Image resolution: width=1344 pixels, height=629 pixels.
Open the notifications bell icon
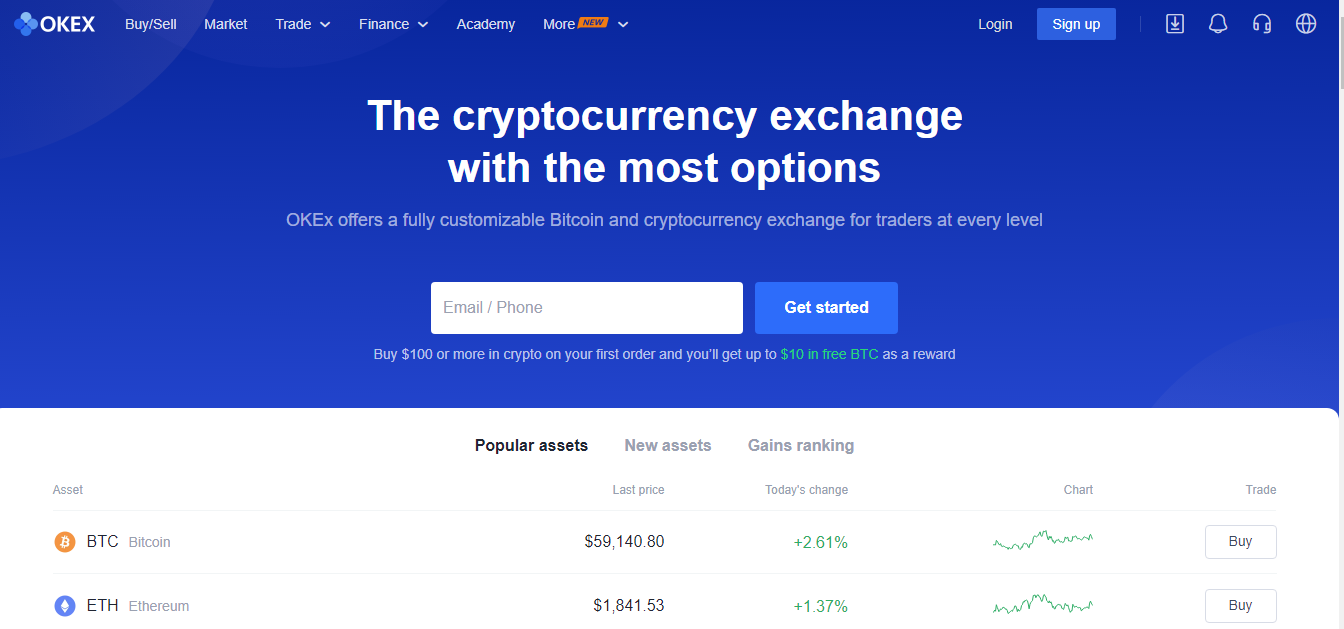tap(1218, 24)
